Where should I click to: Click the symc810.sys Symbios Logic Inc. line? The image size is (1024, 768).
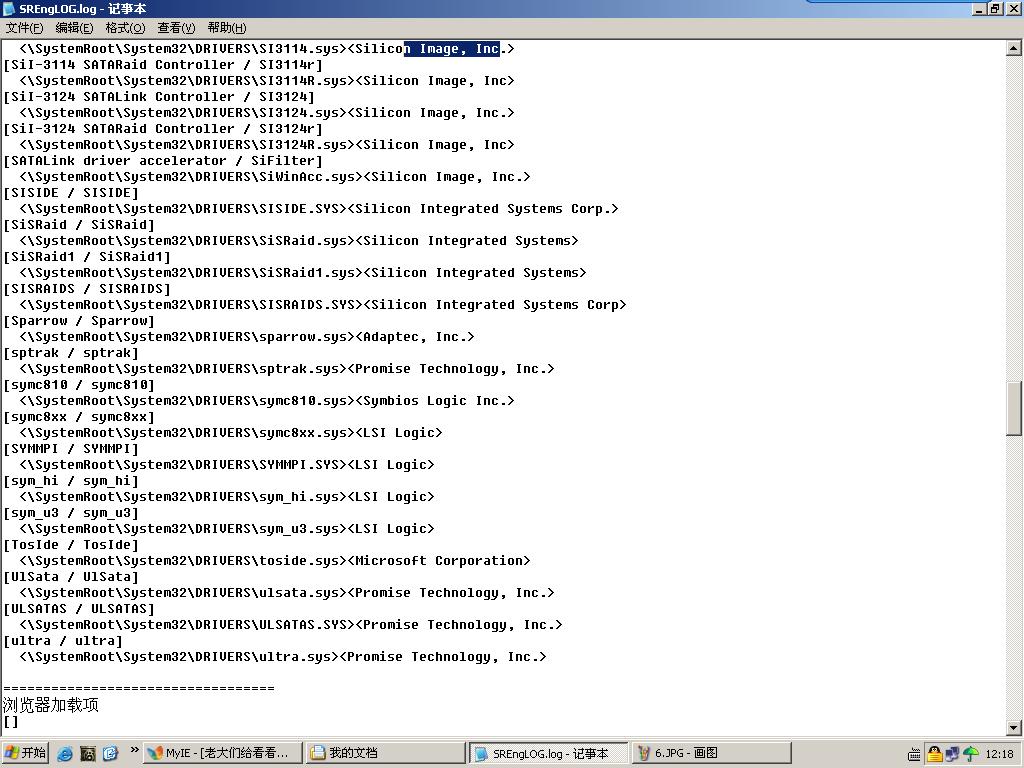[267, 401]
